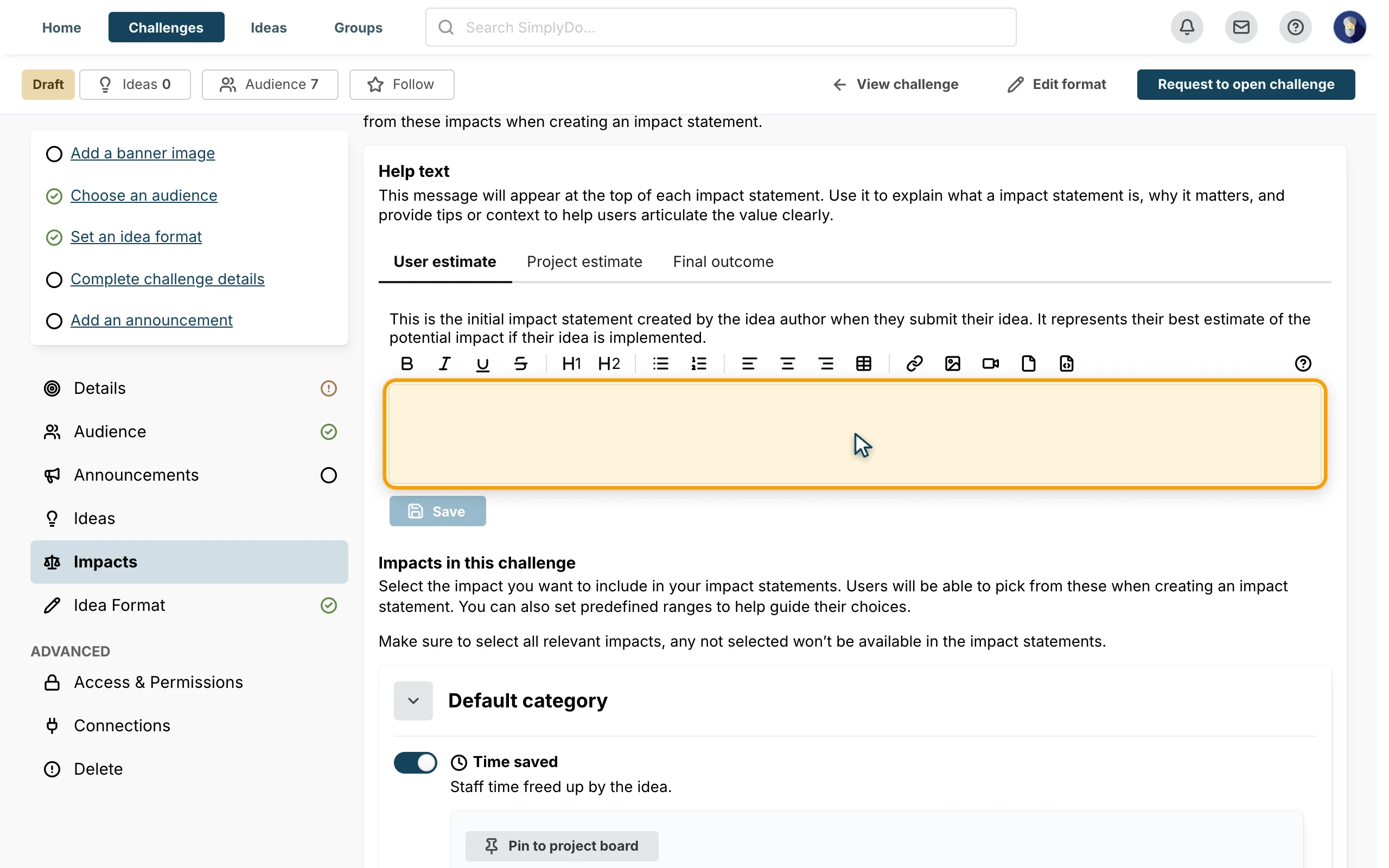Screen dimensions: 1389x868
Task: Open the top bar help icon
Action: tap(1296, 27)
